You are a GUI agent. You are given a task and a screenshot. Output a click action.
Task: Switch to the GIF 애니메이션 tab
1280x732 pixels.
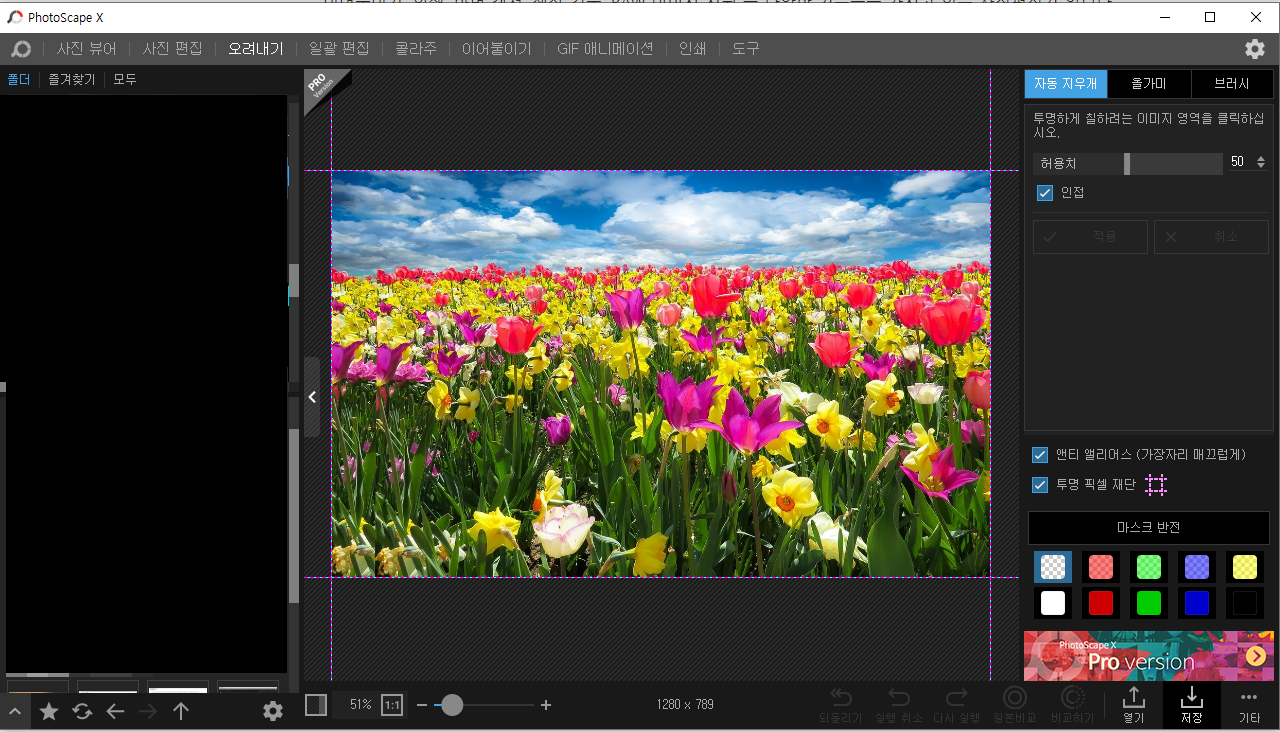[x=605, y=47]
